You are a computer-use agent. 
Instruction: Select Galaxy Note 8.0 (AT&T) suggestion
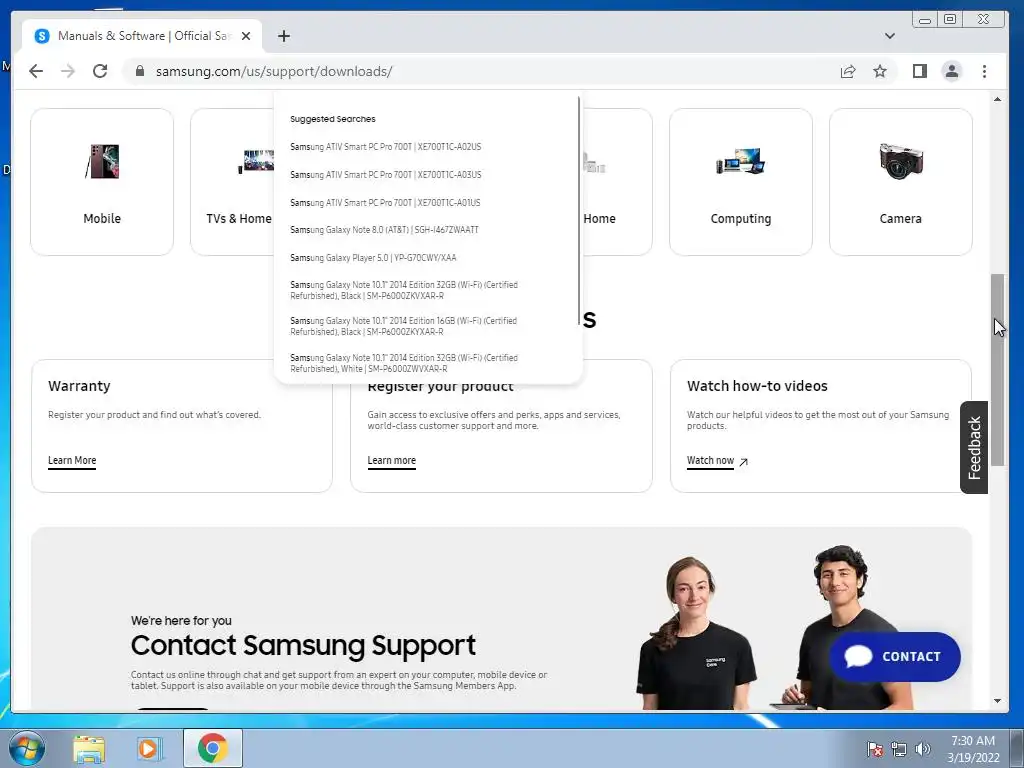pos(384,230)
